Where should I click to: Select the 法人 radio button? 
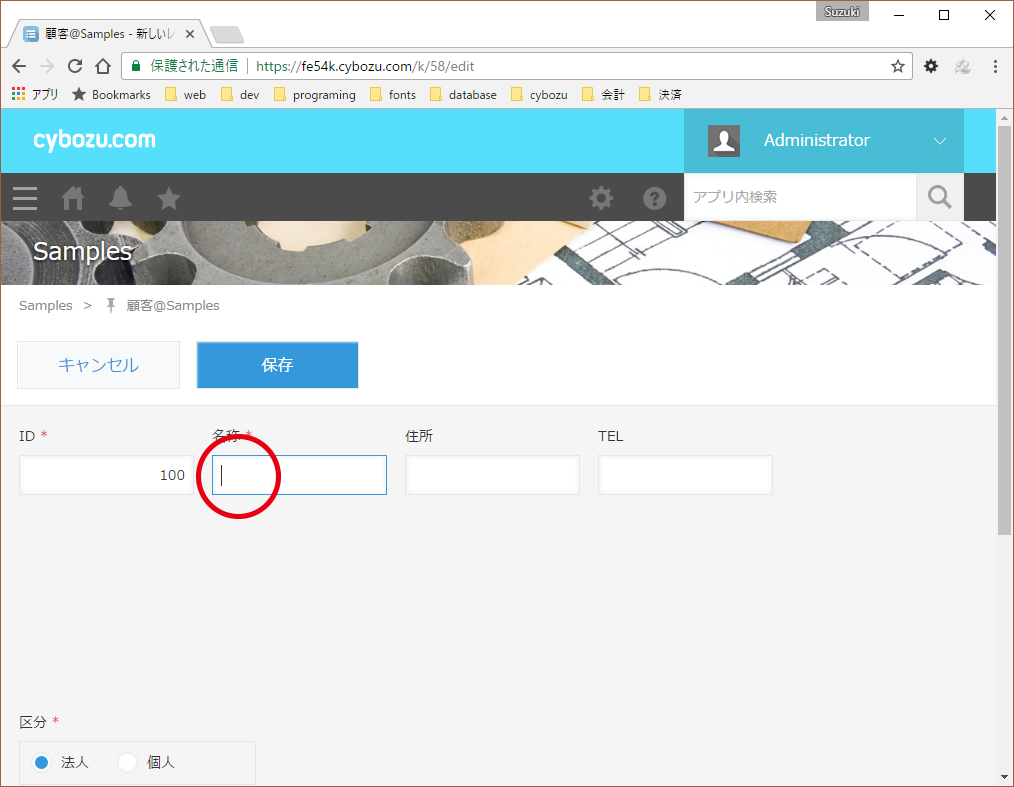coord(41,762)
